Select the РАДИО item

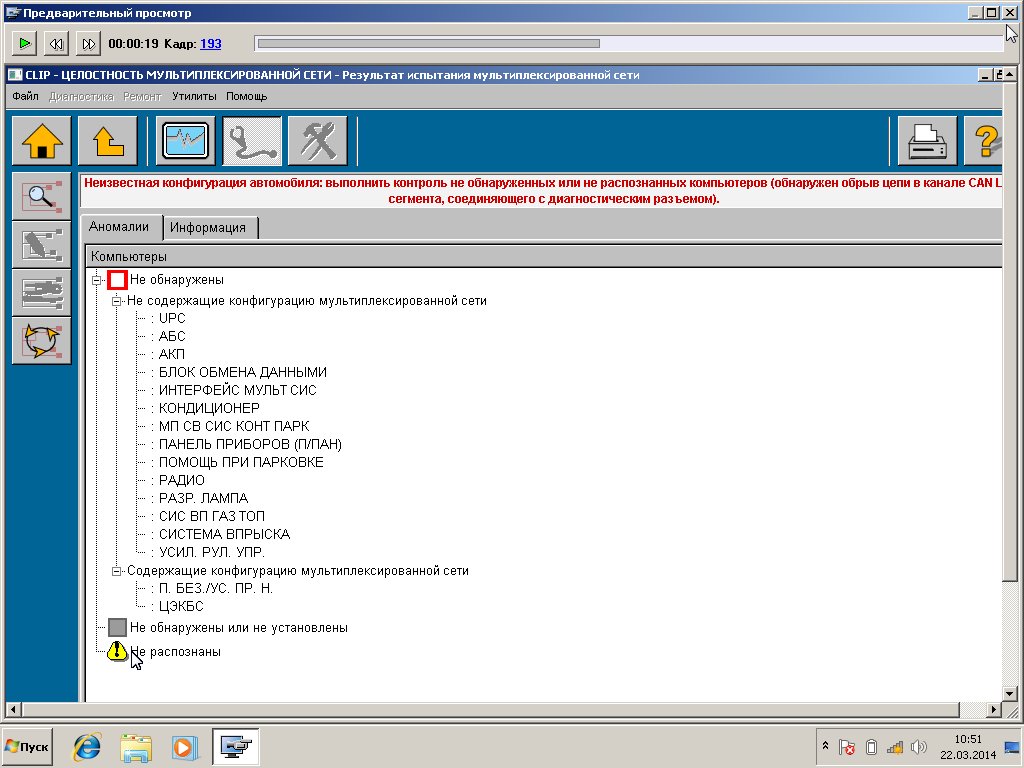point(182,480)
